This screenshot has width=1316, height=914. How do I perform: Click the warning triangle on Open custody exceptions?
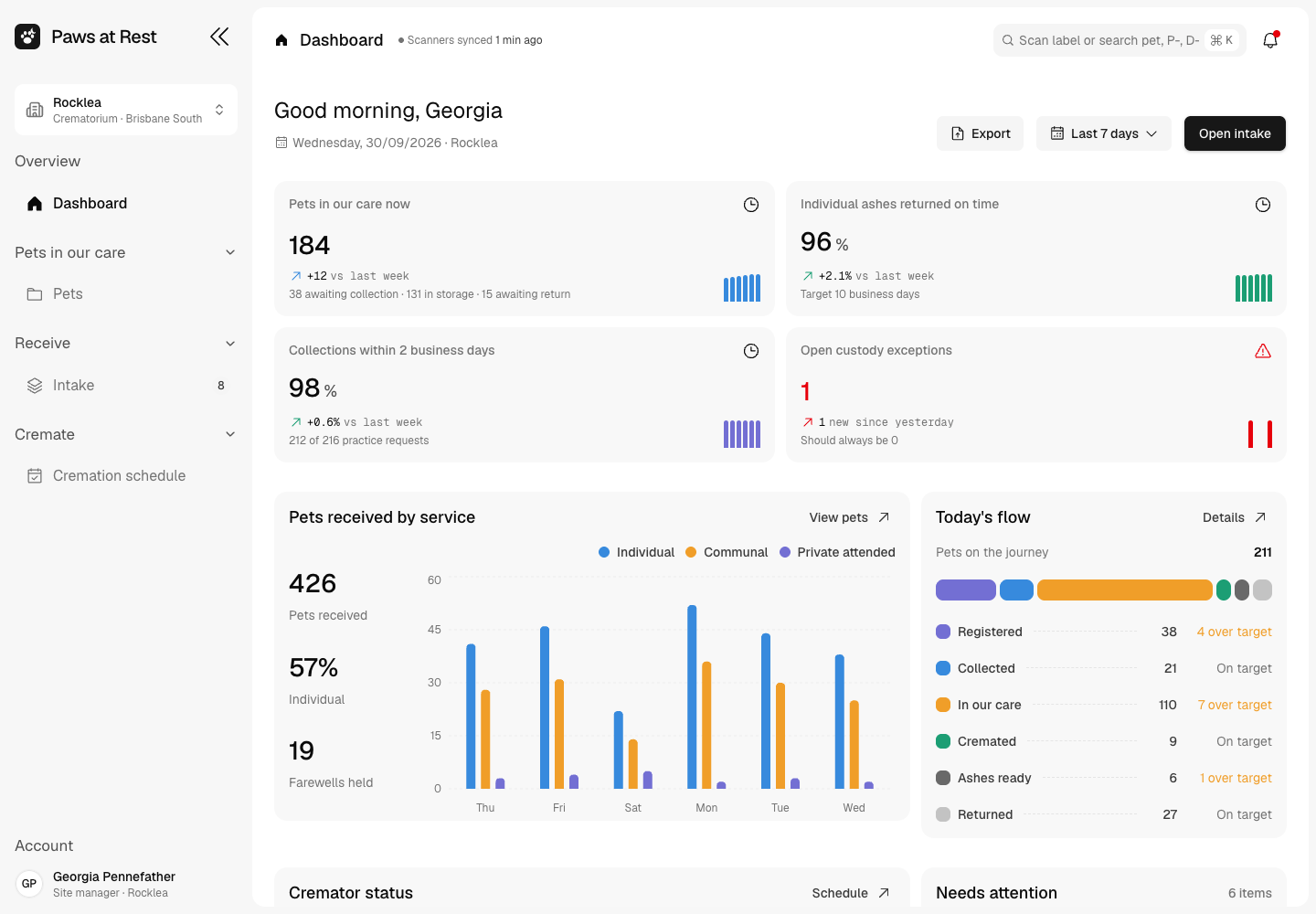[x=1263, y=351]
